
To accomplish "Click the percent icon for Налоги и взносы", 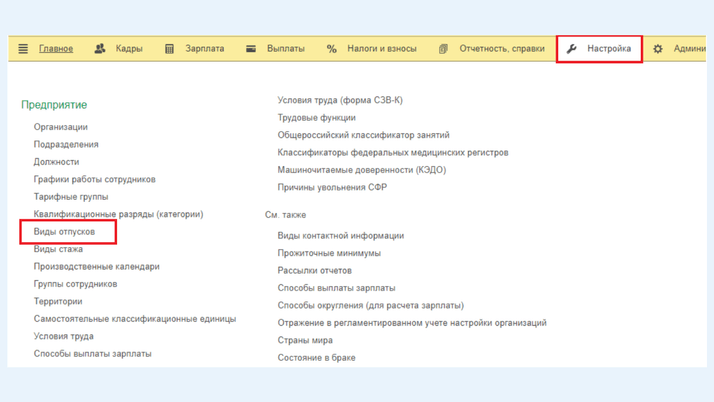I will pos(332,49).
